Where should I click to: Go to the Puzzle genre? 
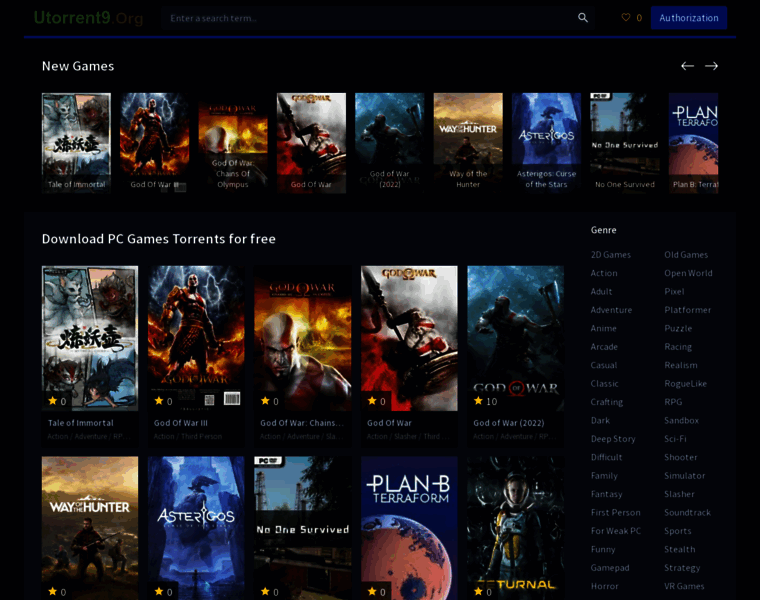click(678, 328)
